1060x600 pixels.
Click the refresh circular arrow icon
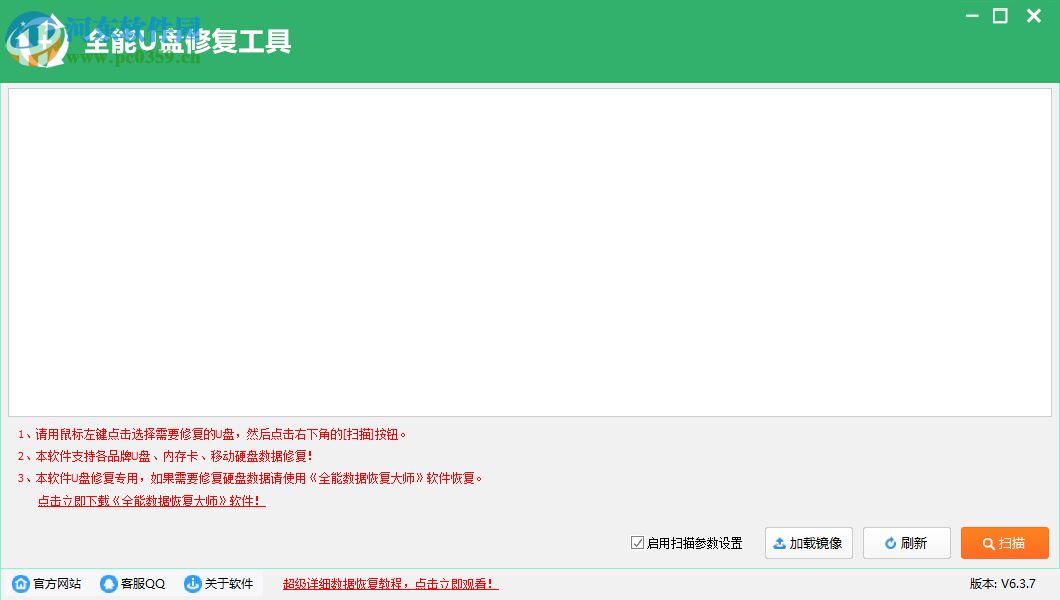tap(888, 543)
